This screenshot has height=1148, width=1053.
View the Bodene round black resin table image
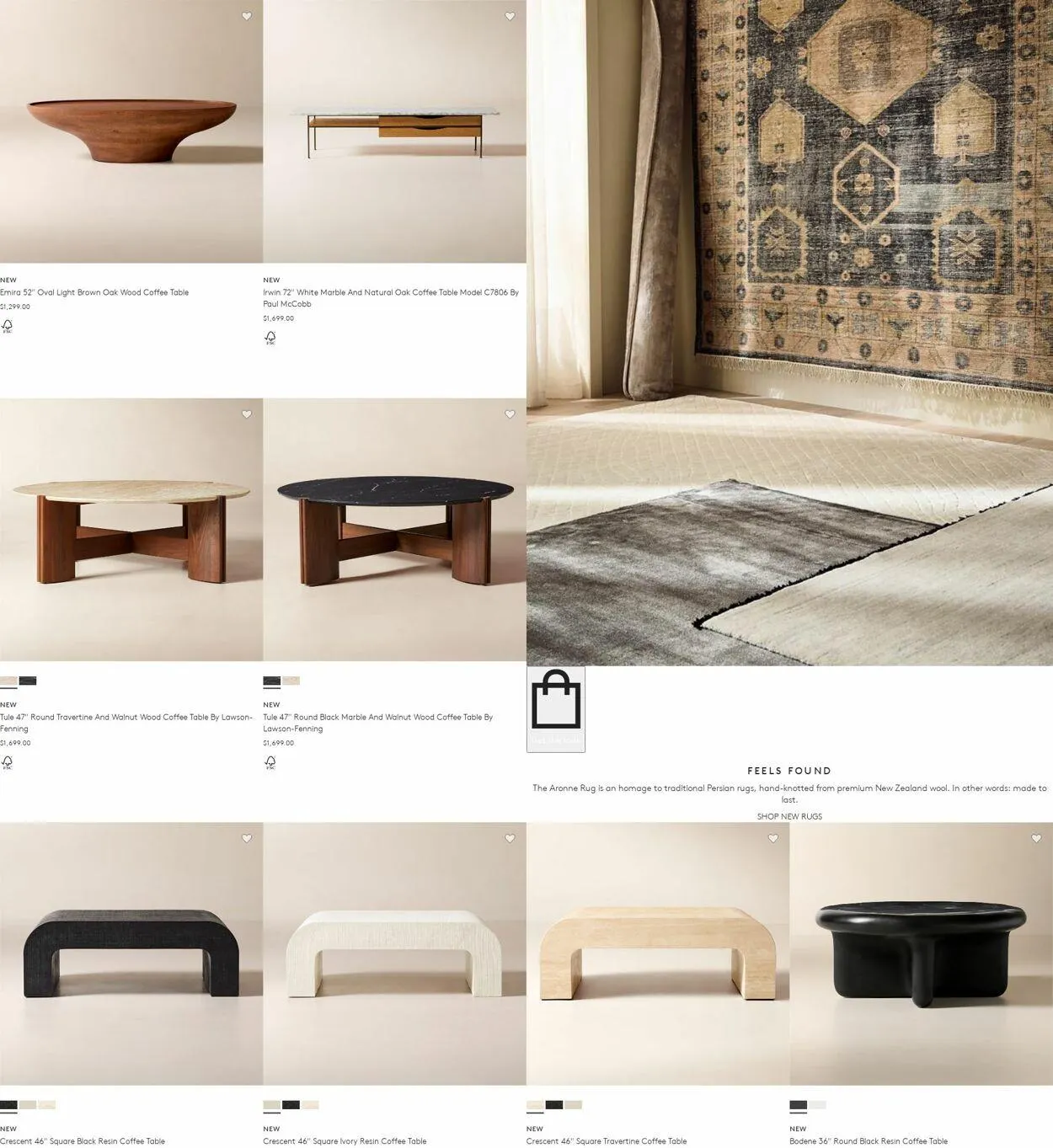[922, 953]
